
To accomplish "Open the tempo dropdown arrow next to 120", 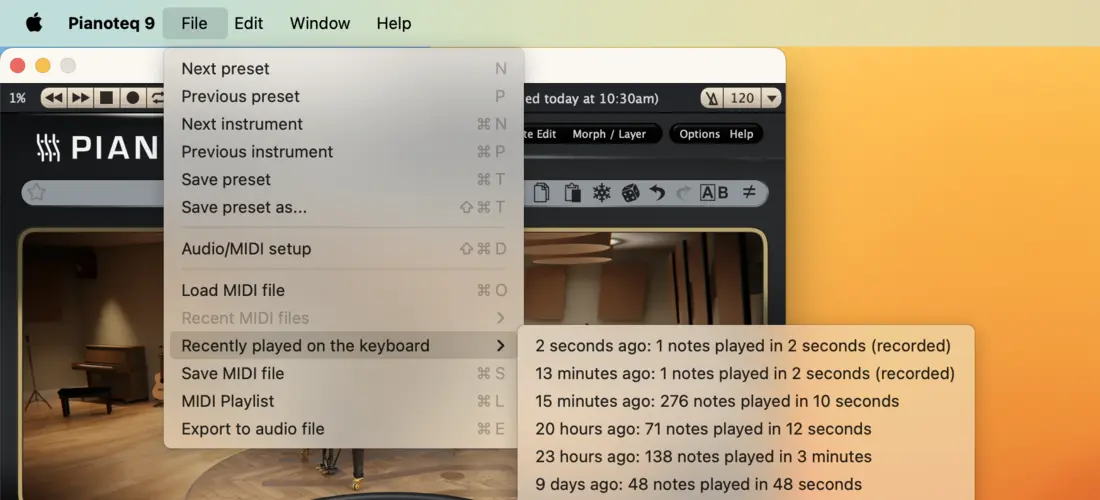I will tap(771, 98).
